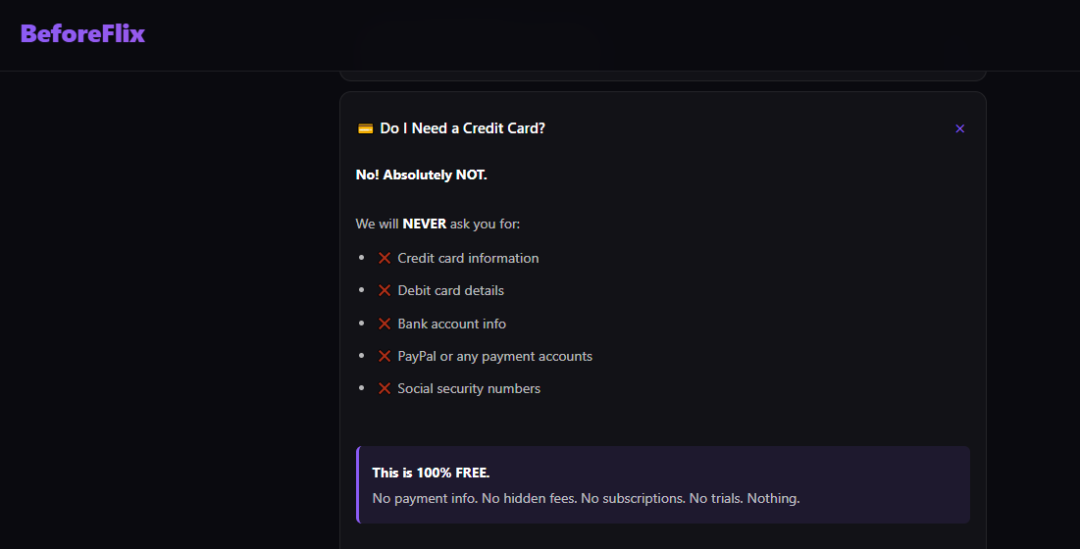This screenshot has height=549, width=1080.
Task: Click the "No payment info. No hidden fees" line
Action: tap(586, 498)
